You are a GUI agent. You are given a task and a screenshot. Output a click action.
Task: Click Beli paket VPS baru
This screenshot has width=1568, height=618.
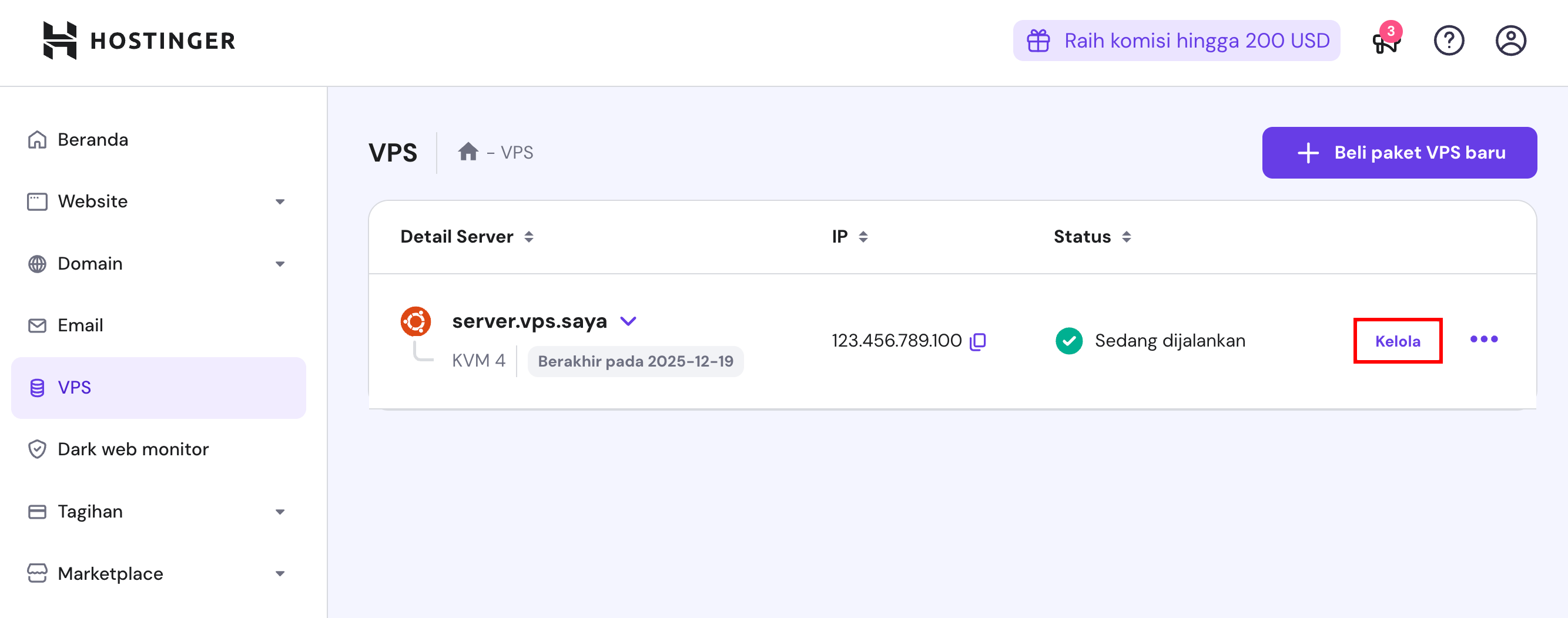[x=1399, y=153]
